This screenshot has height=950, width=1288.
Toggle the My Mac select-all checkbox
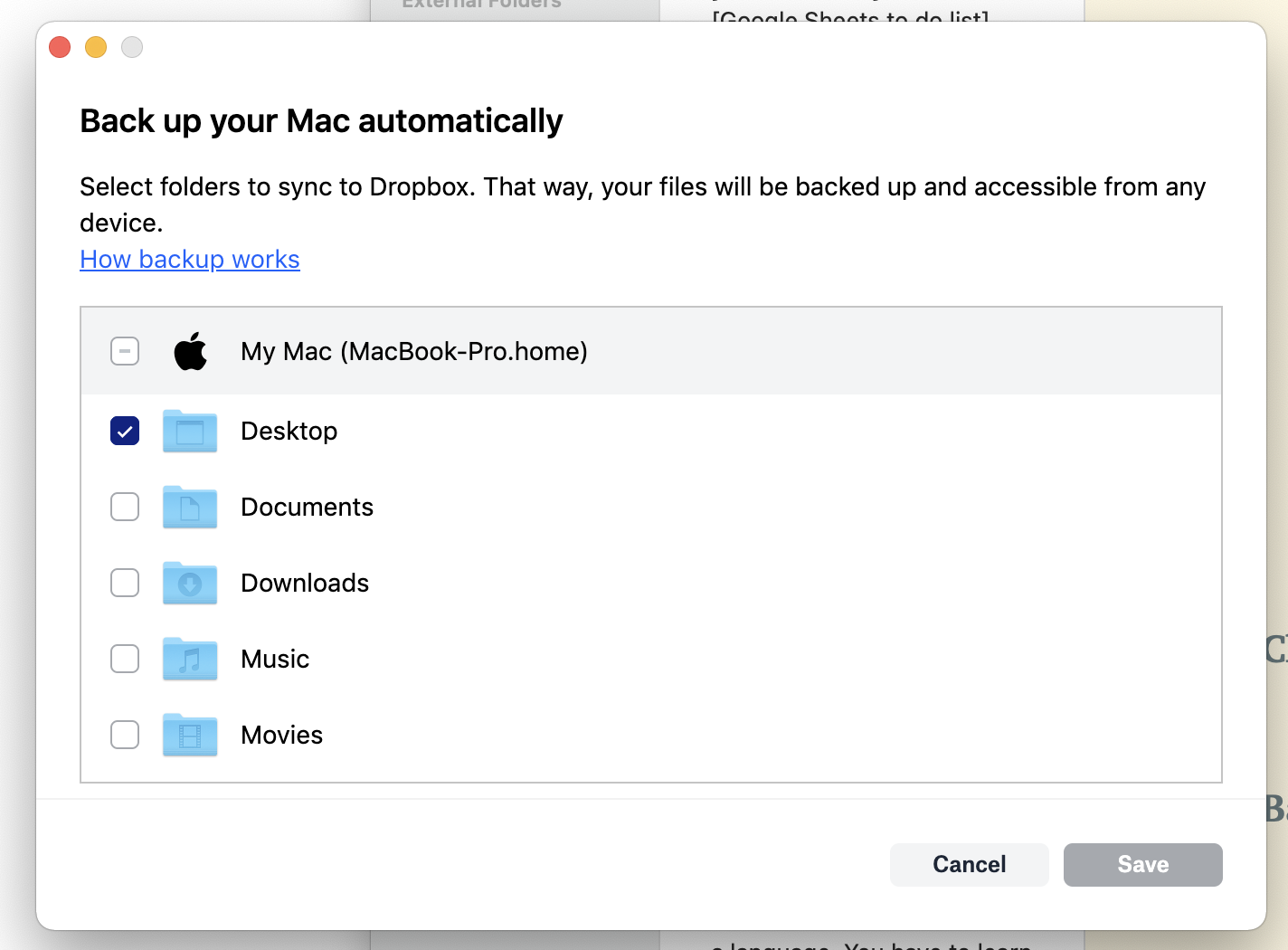[125, 351]
